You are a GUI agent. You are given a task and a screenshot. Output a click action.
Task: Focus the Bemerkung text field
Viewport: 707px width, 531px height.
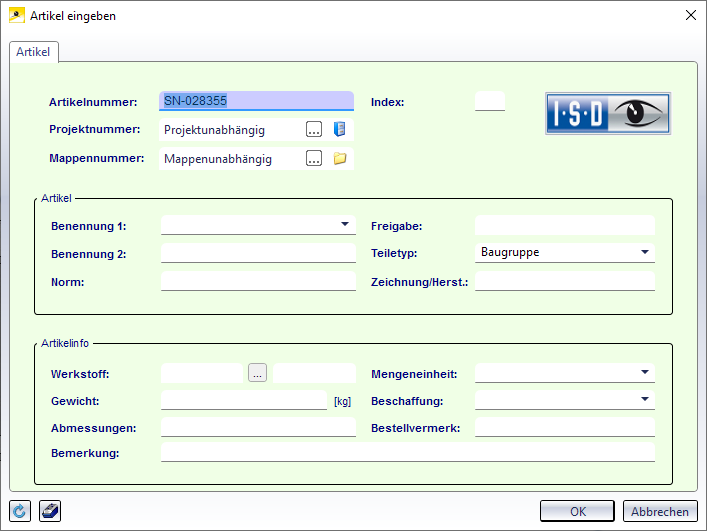tap(407, 453)
